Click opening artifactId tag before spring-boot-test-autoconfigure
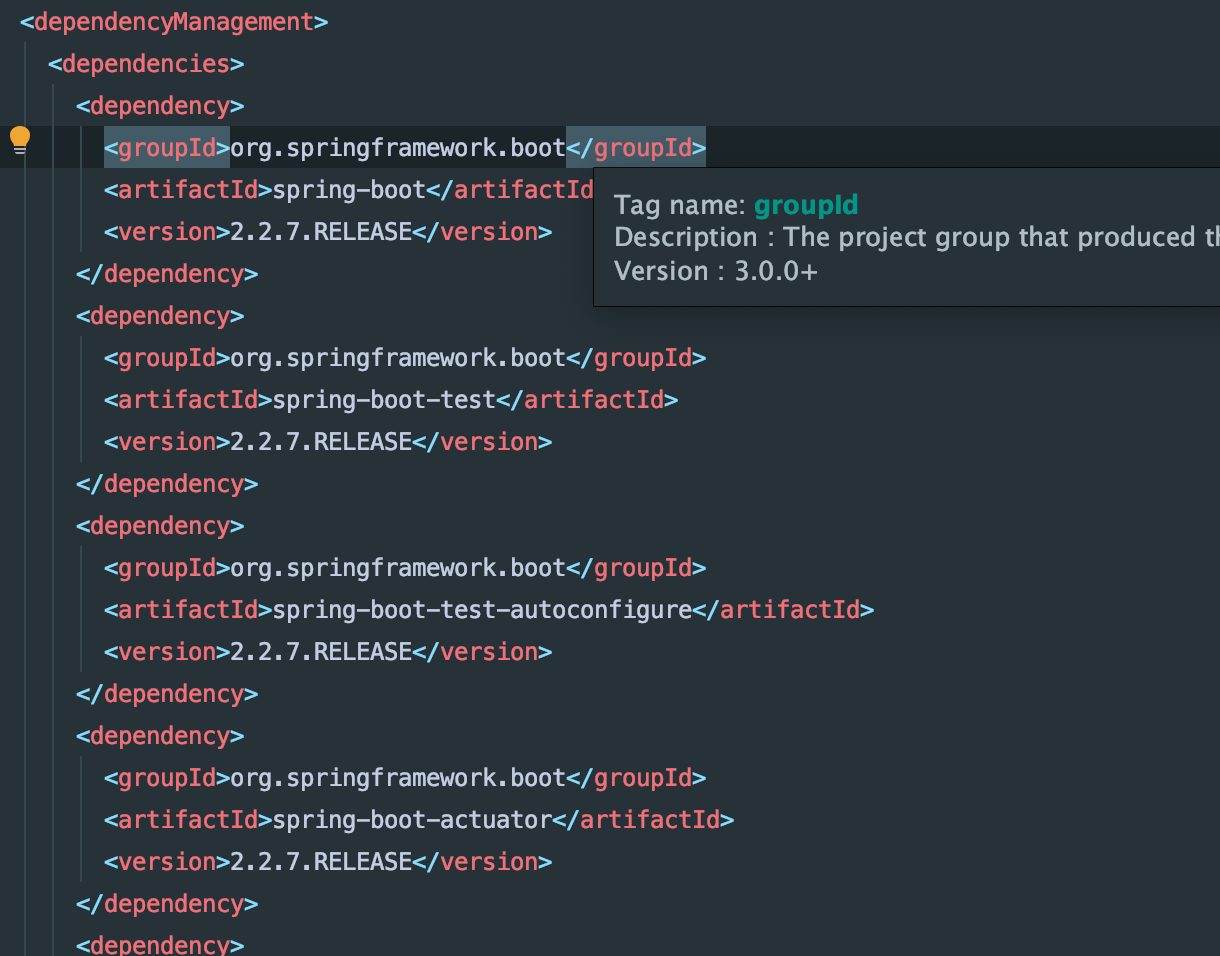The image size is (1220, 956). pos(188,610)
